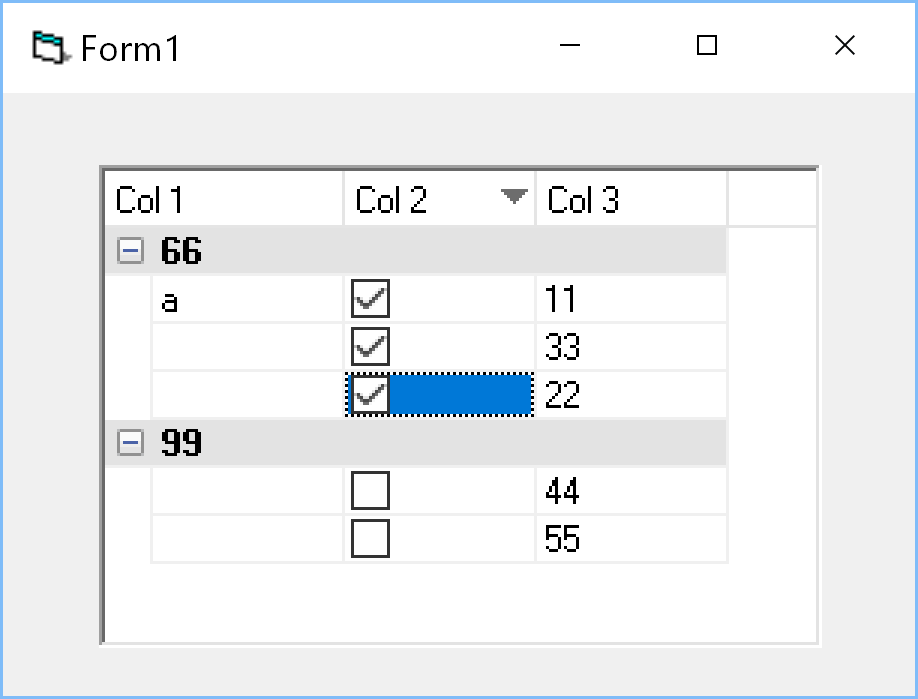Image resolution: width=918 pixels, height=699 pixels.
Task: Uncheck the checkbox in the highlighted row
Action: tap(370, 394)
